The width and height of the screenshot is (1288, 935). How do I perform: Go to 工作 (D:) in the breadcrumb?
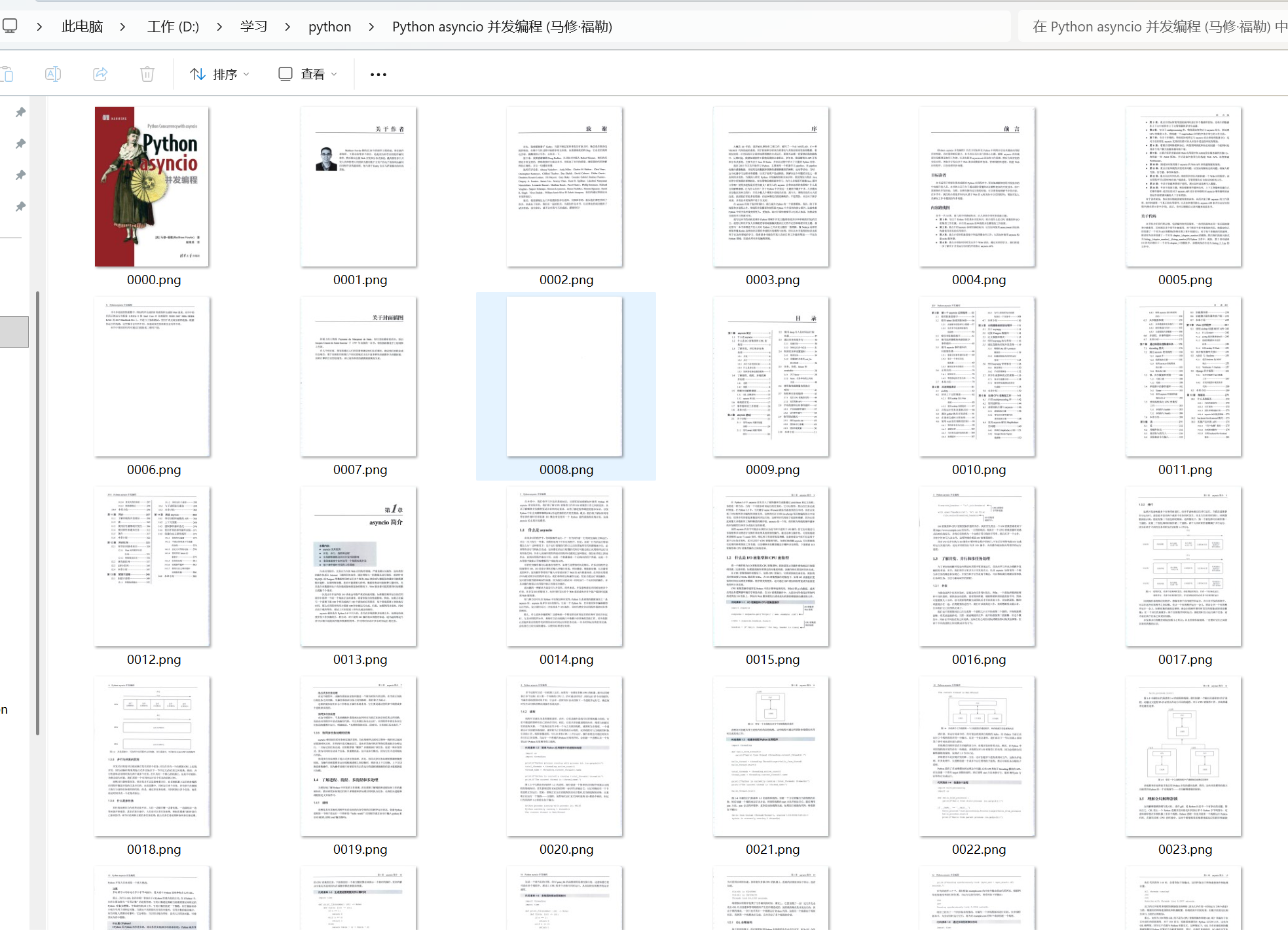click(x=173, y=27)
